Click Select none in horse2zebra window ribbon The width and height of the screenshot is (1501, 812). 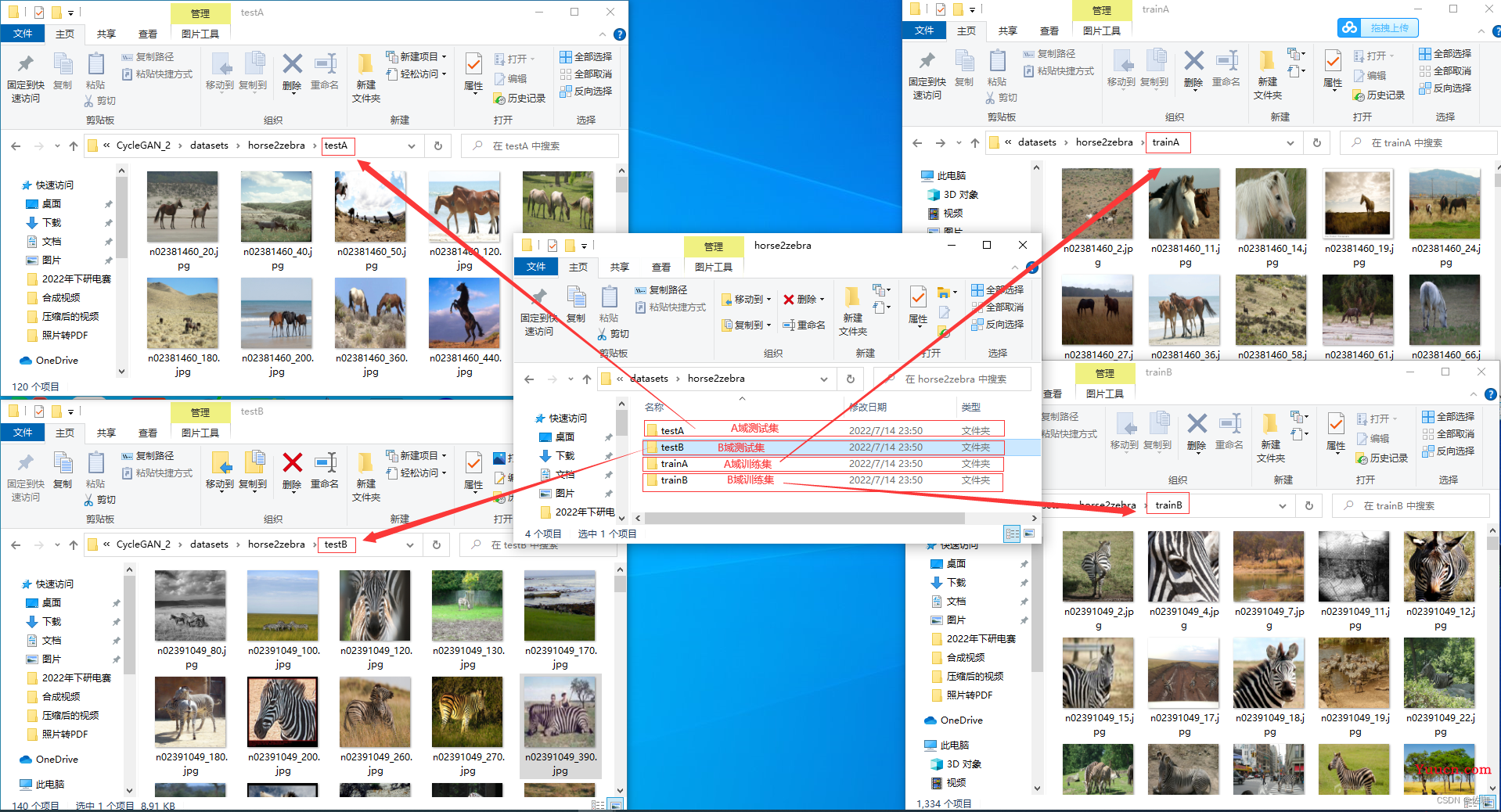click(998, 307)
